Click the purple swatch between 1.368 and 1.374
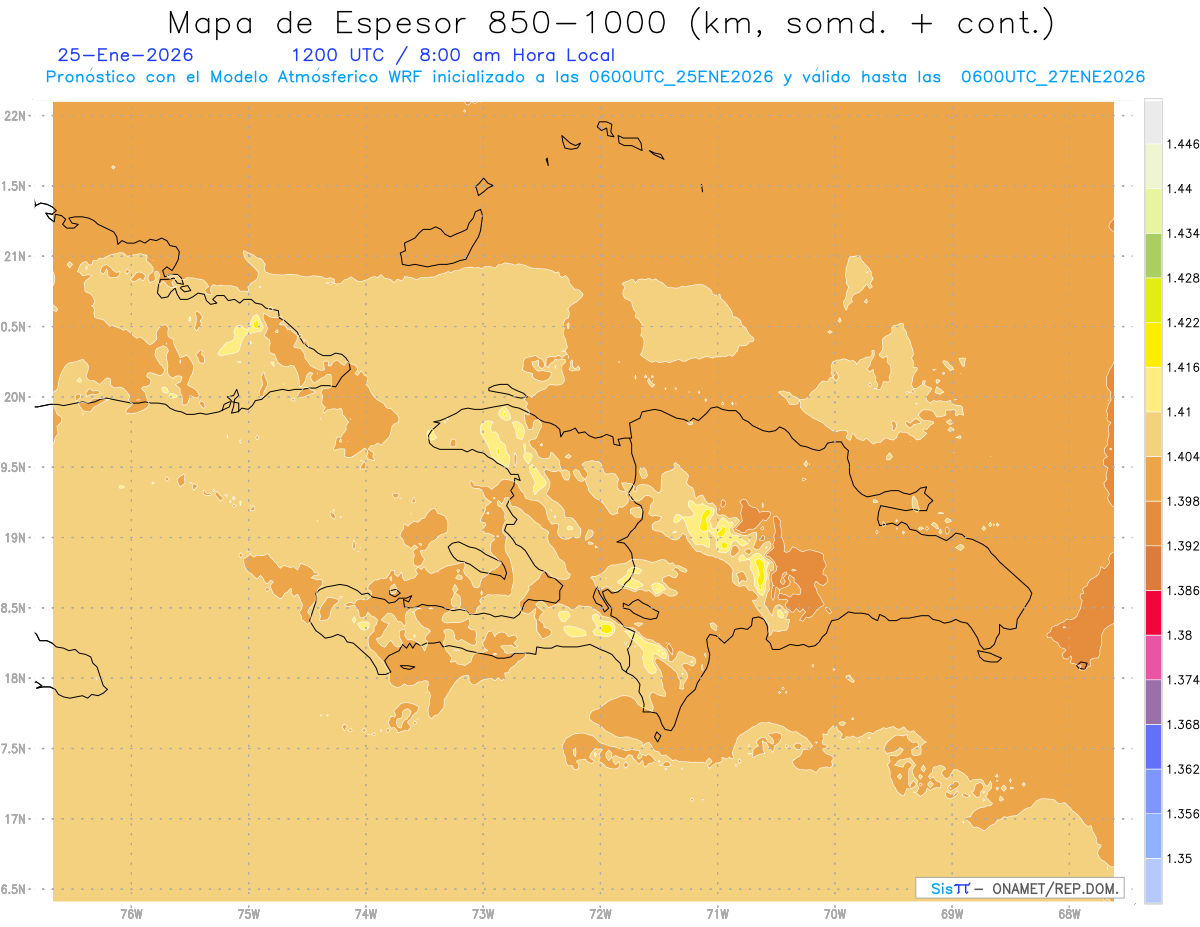This screenshot has height=927, width=1200. click(1153, 702)
